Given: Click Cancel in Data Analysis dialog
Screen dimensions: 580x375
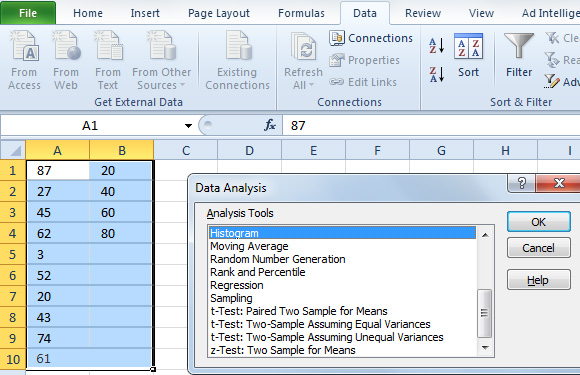Looking at the screenshot, I should tap(539, 248).
